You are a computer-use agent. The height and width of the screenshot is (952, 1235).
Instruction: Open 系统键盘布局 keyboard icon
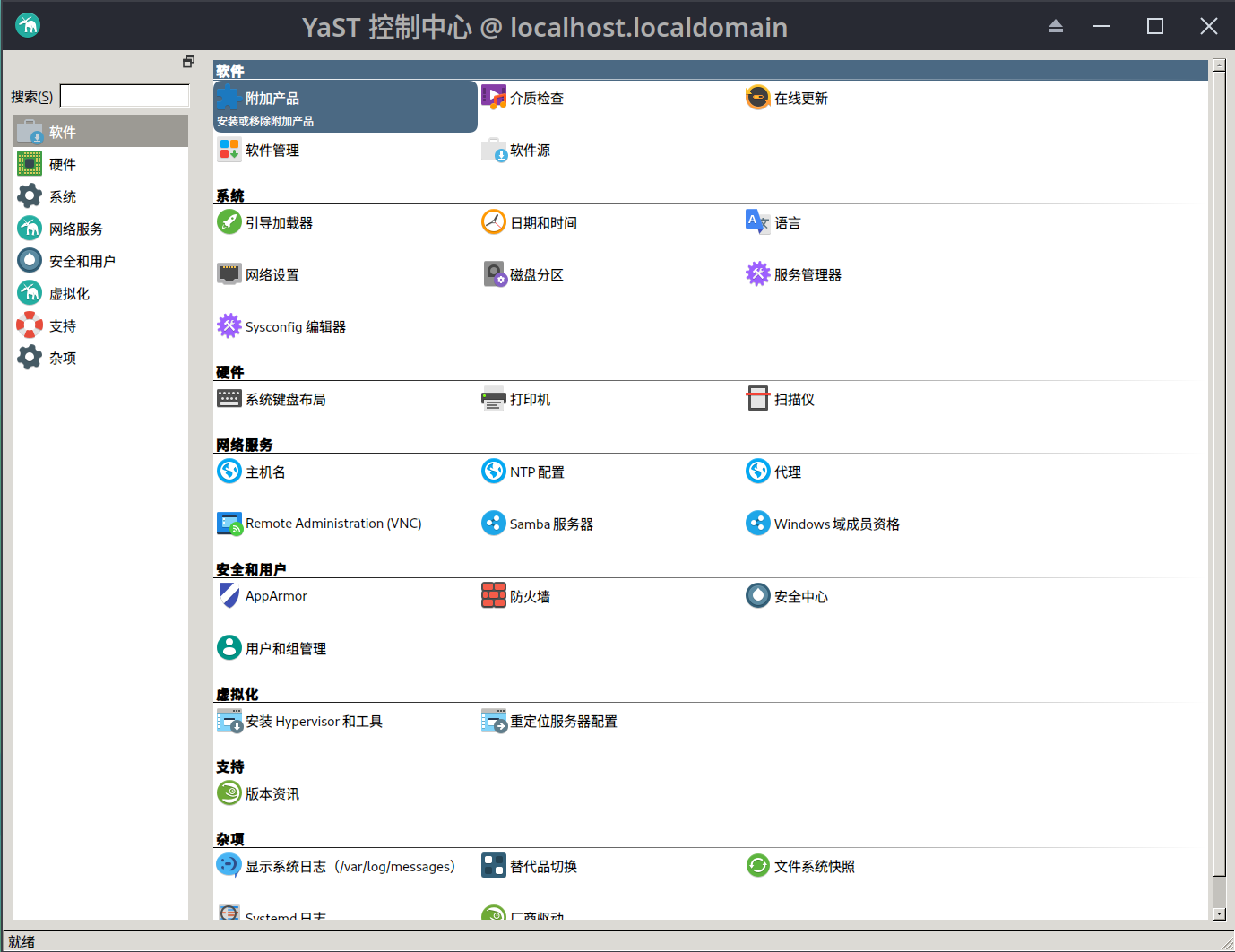coord(229,398)
